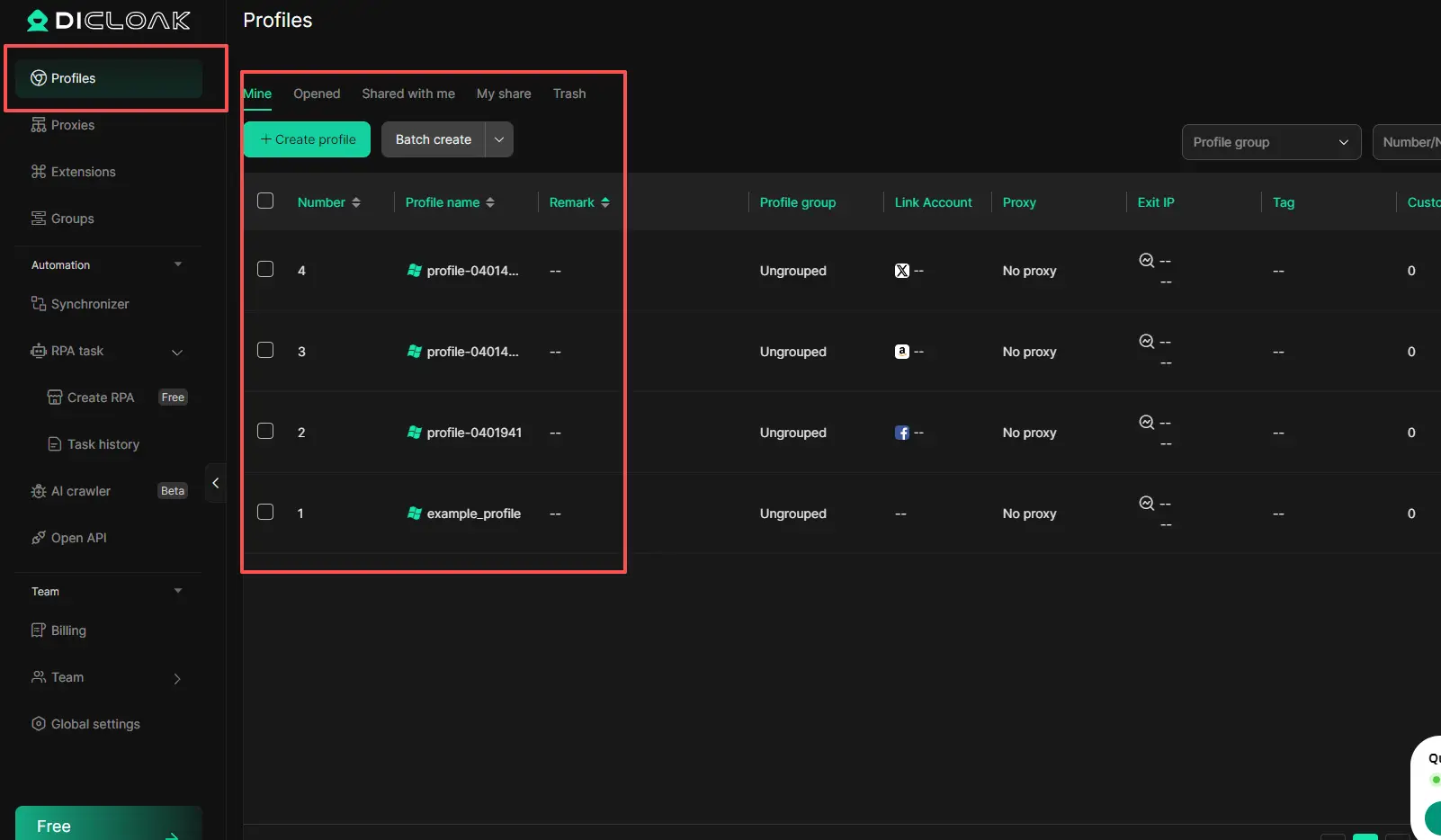Click the X (Twitter) link account icon
1441x840 pixels.
pyautogui.click(x=901, y=271)
